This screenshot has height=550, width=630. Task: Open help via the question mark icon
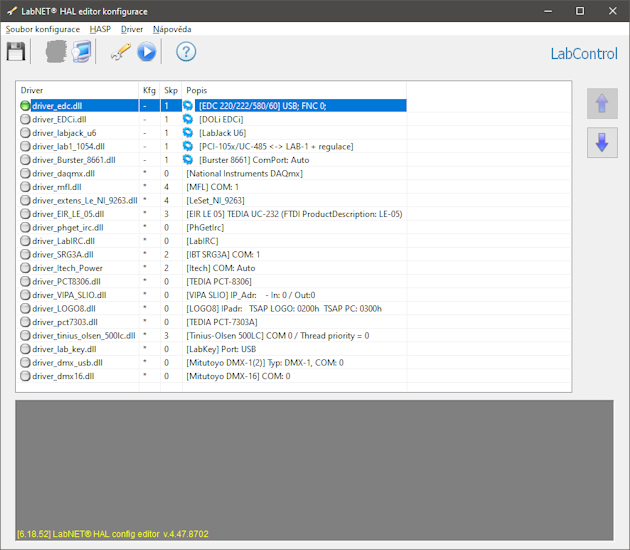click(186, 52)
